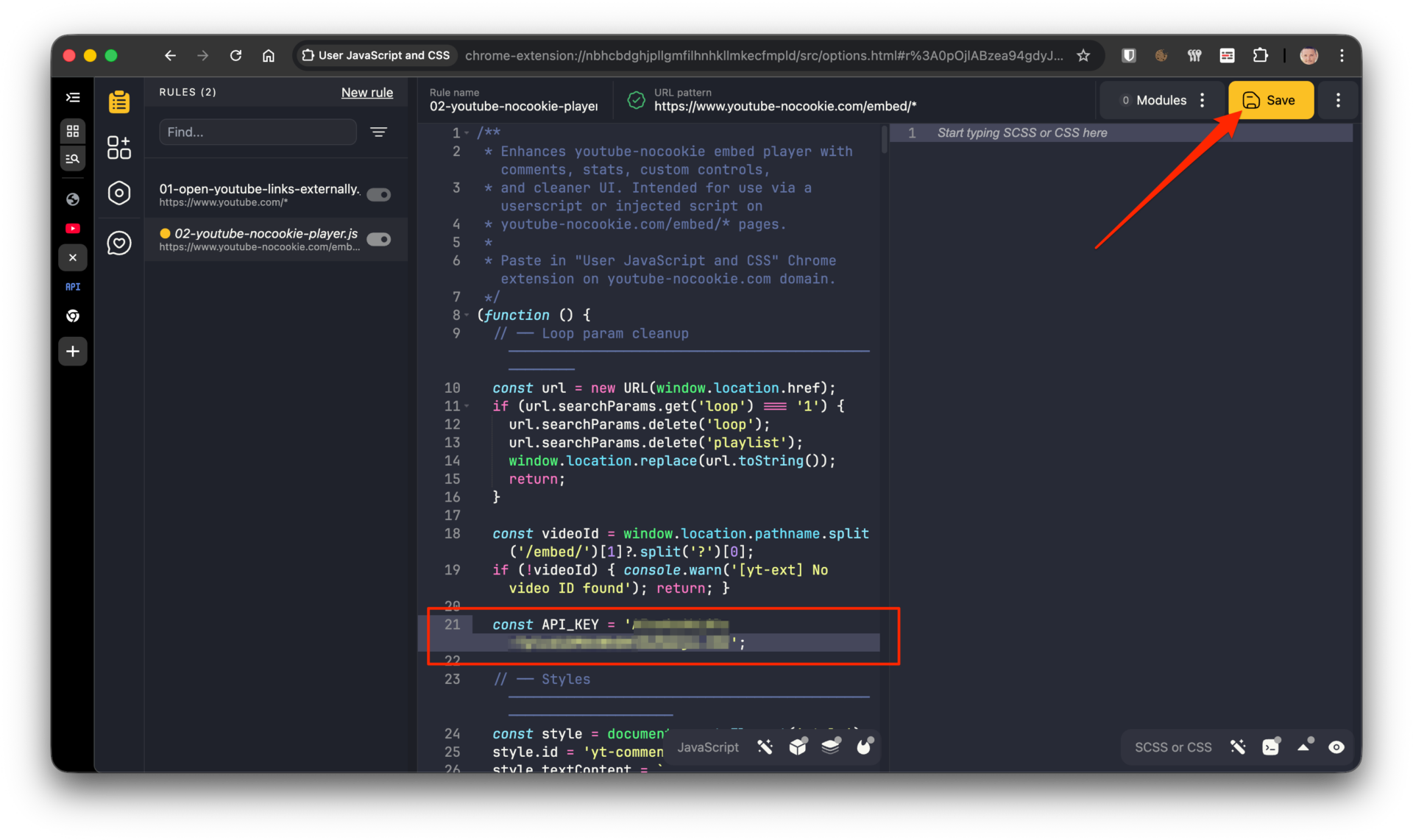Screen dimensions: 1413x840
Task: Bookmark this page with the star icon
Action: pos(1083,55)
